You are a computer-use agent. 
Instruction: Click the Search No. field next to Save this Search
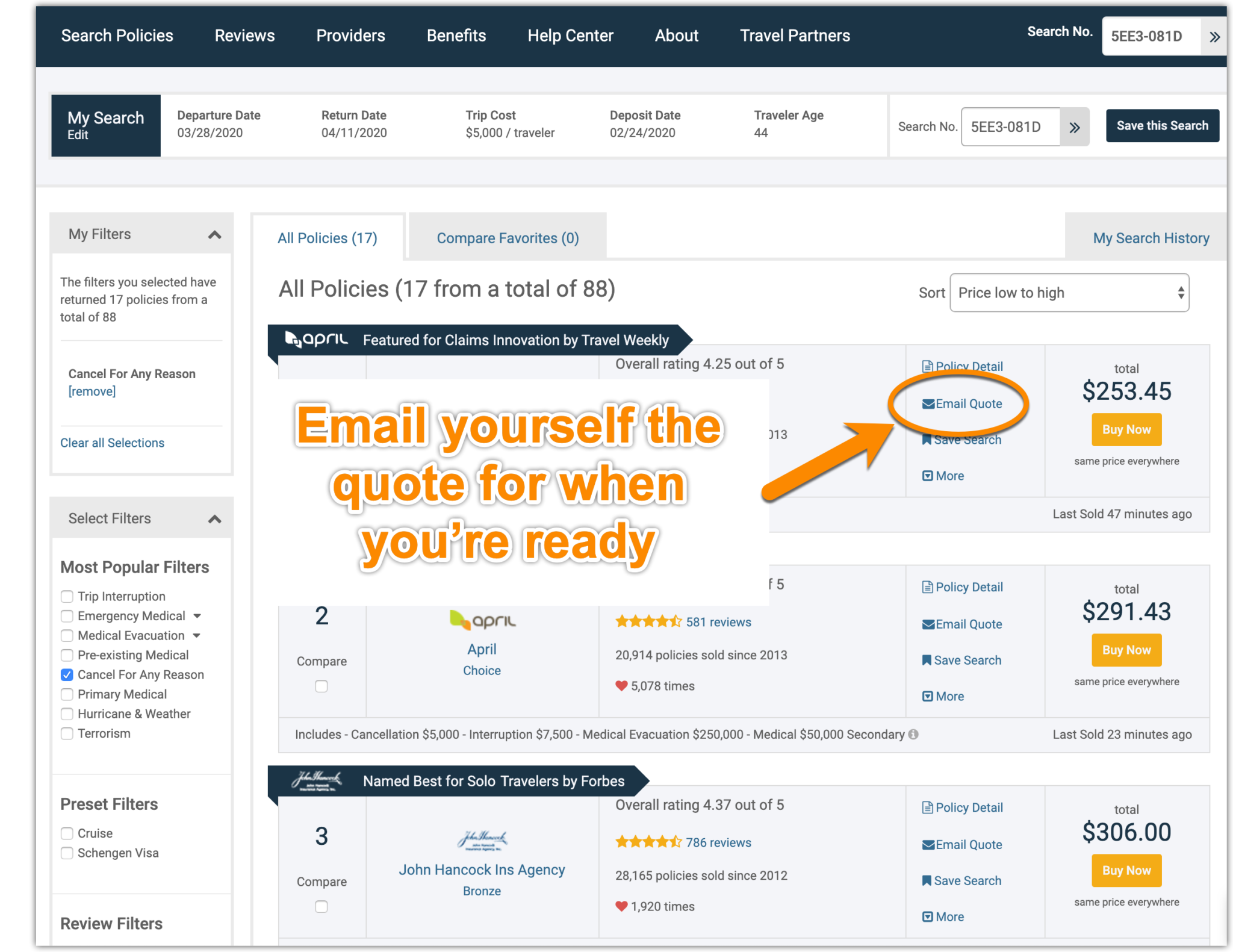click(x=1010, y=127)
